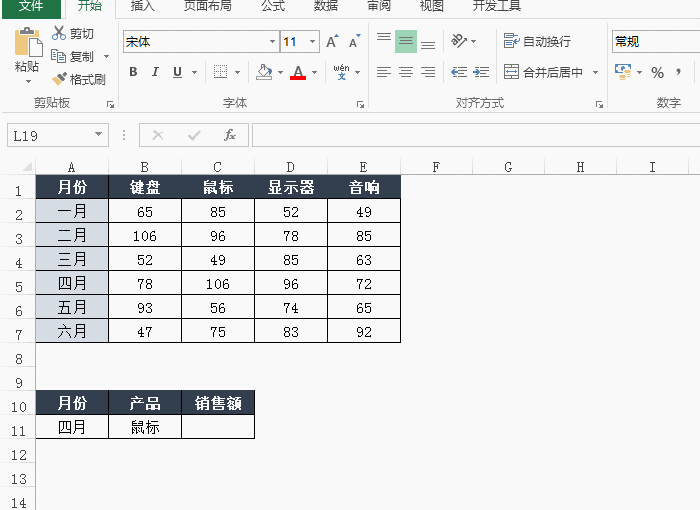Image resolution: width=700 pixels, height=510 pixels.
Task: Switch to the 数据 Data tab
Action: tap(325, 6)
